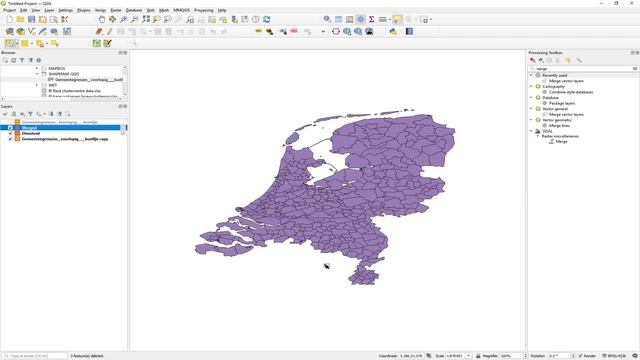The height and width of the screenshot is (360, 640).
Task: Click the Zoom Out magnifier tool
Action: [134, 19]
